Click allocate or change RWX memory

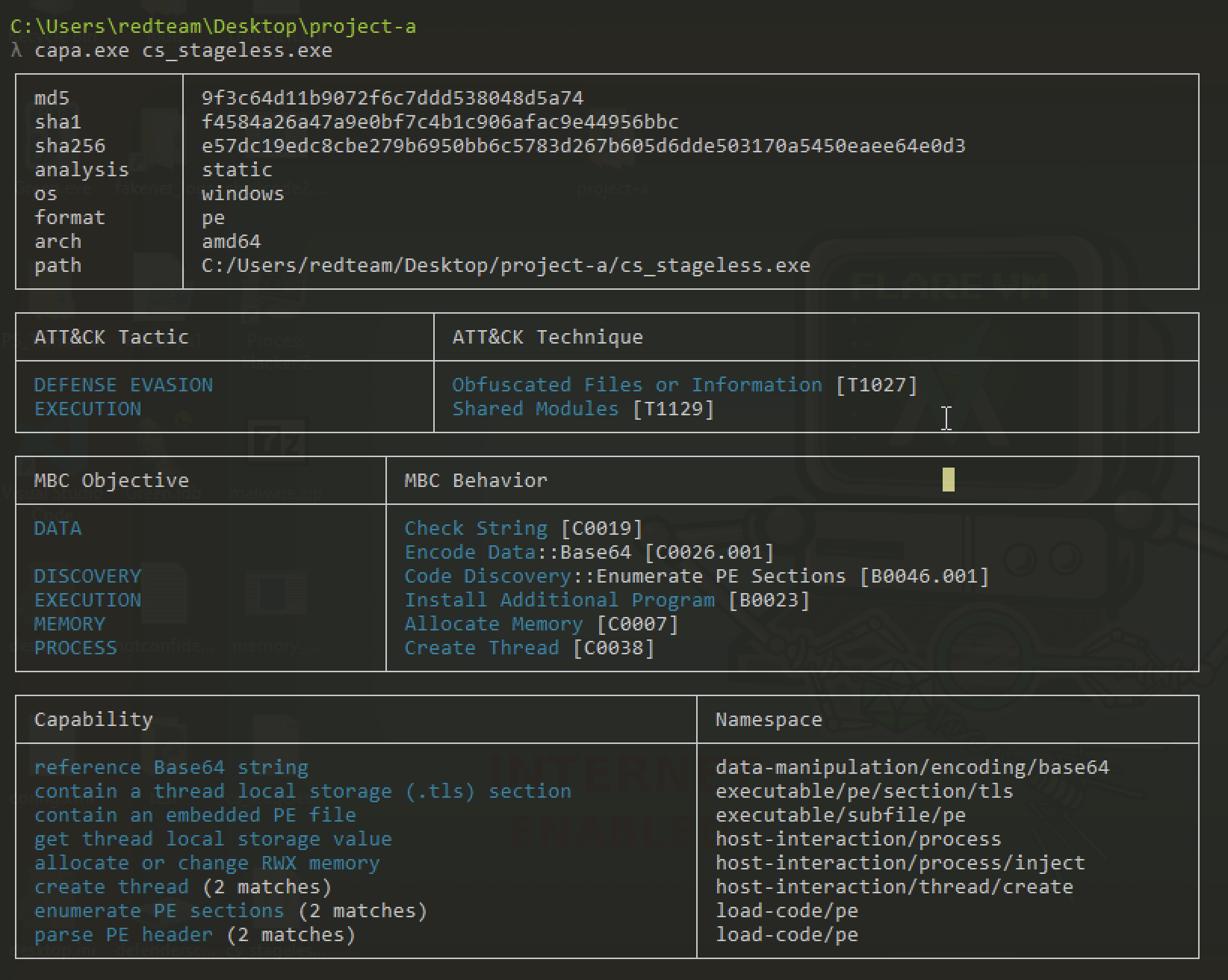click(207, 863)
